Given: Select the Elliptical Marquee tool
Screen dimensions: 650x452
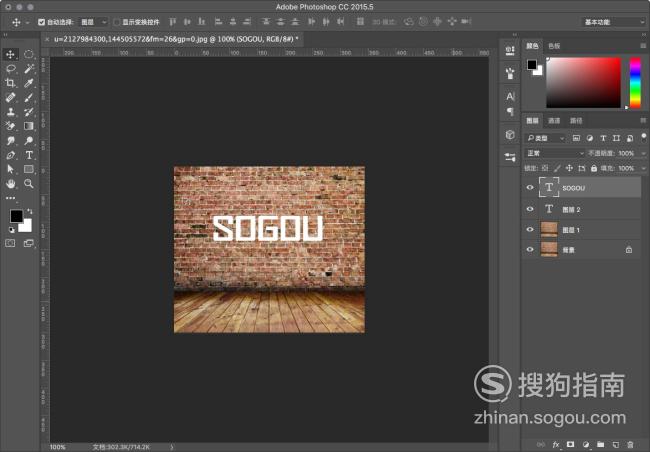Looking at the screenshot, I should point(29,54).
